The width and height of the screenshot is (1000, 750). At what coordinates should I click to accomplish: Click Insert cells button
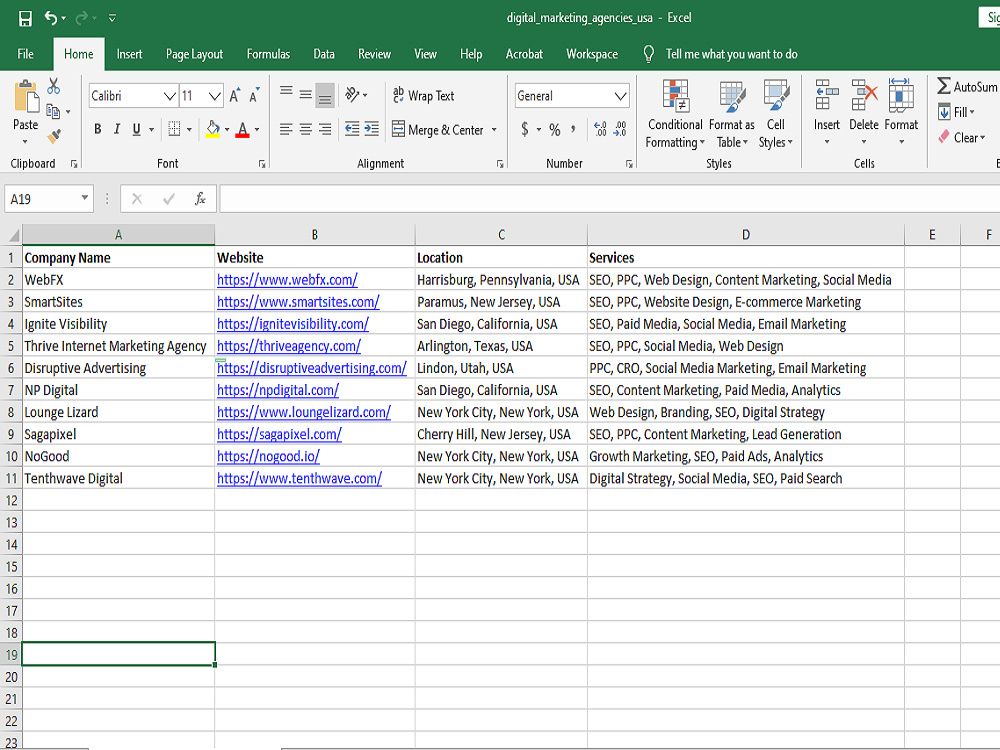pyautogui.click(x=827, y=112)
